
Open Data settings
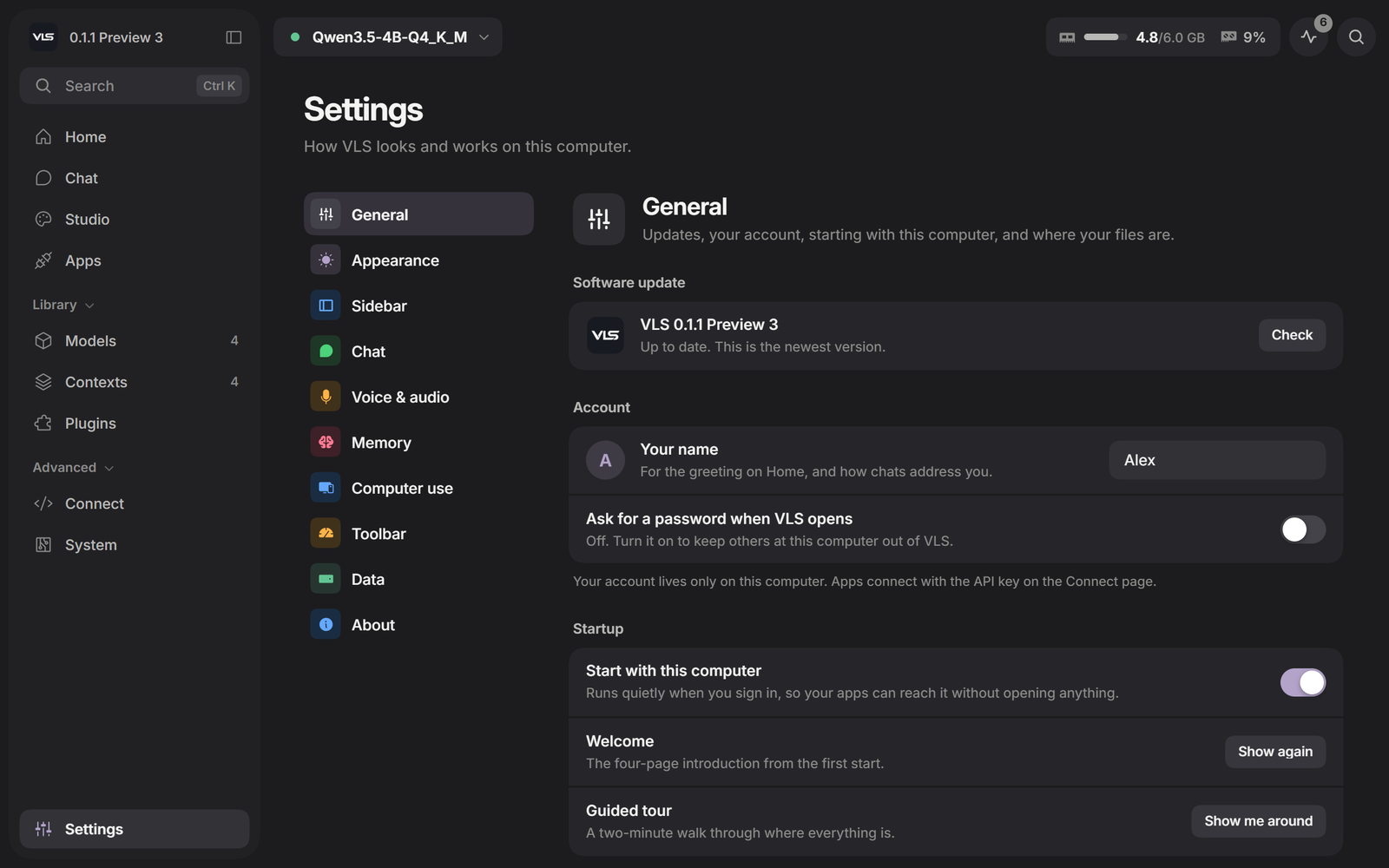pos(418,579)
